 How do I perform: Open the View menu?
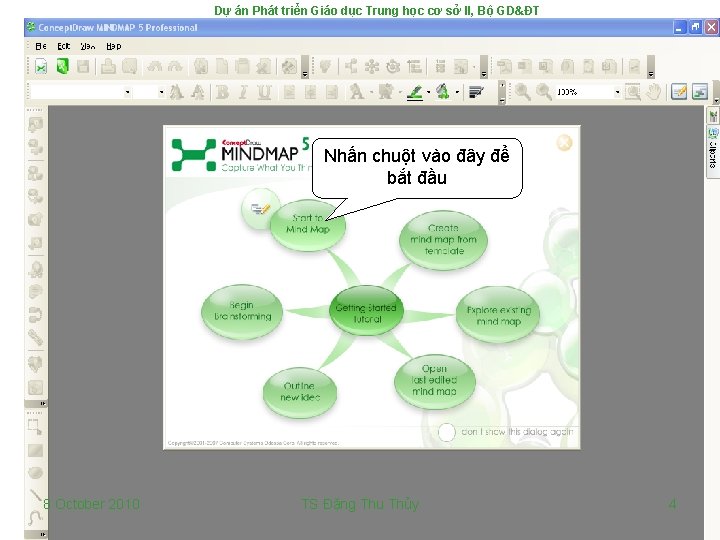[x=87, y=46]
